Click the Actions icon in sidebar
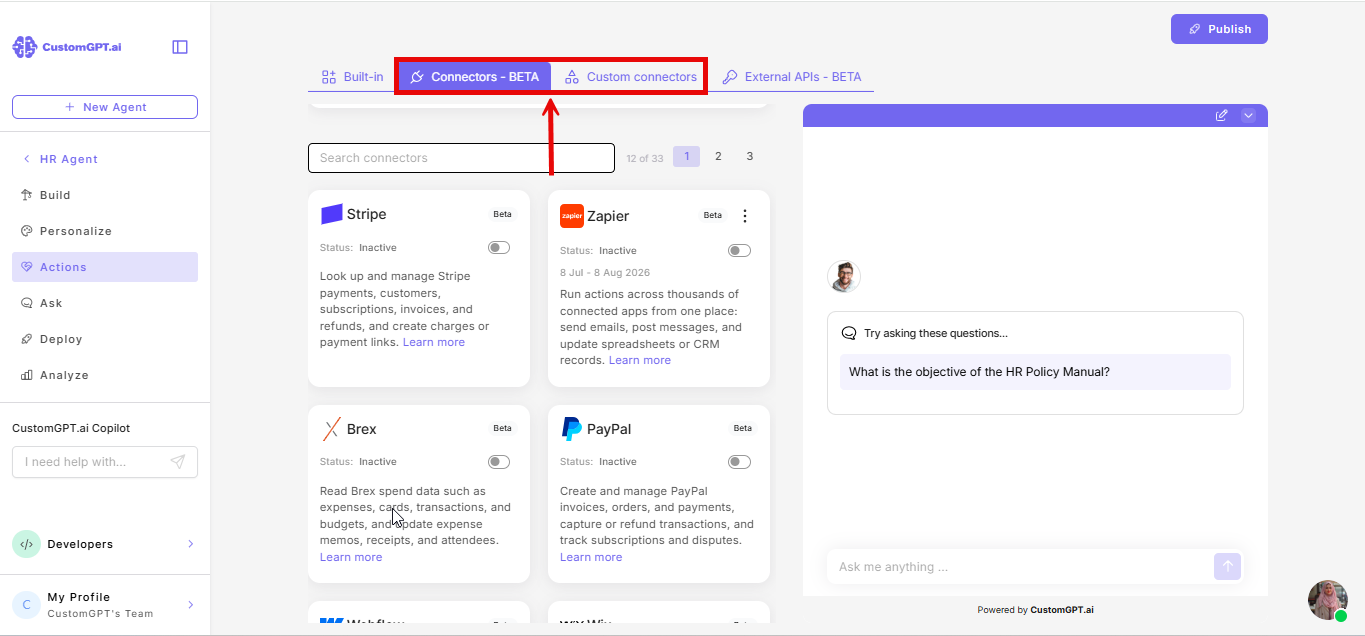The image size is (1365, 636). point(27,267)
